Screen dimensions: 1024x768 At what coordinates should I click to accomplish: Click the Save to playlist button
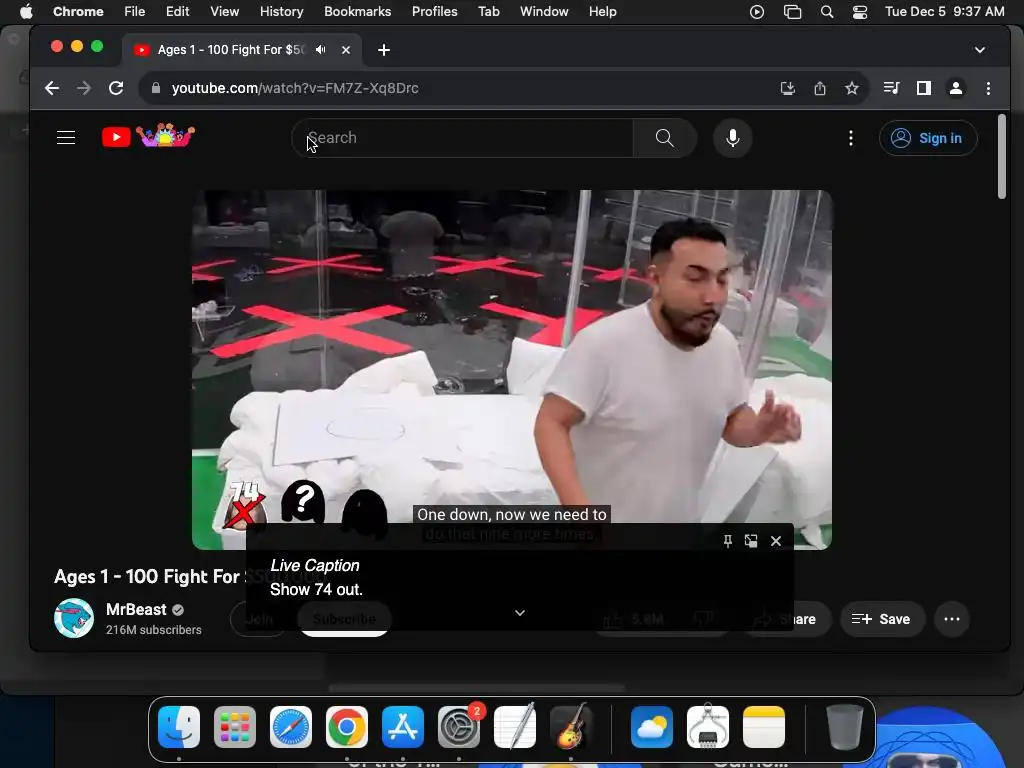(x=882, y=619)
